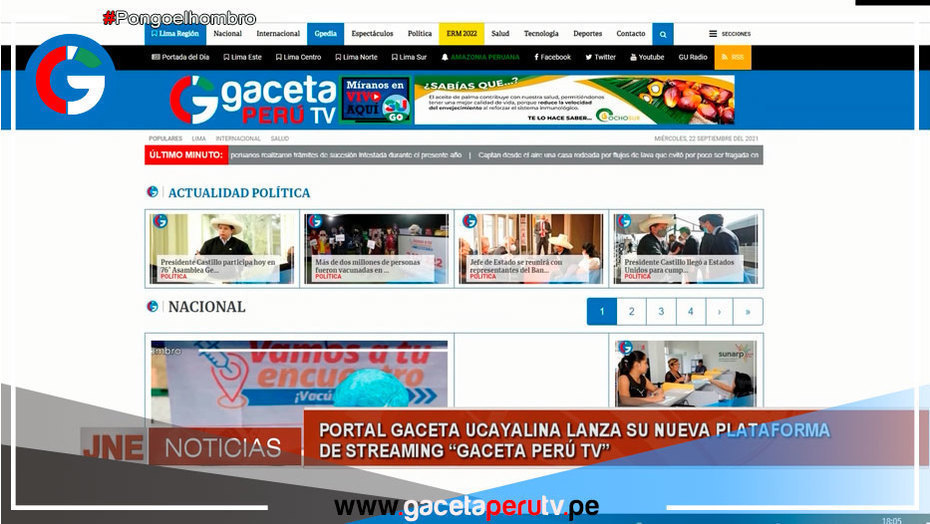Select the Lima Región tab
Viewport: 930px width, 524px height.
(175, 34)
